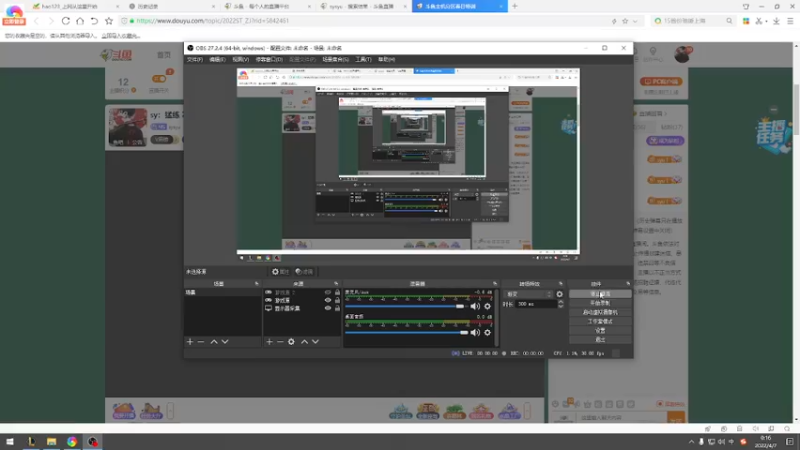The width and height of the screenshot is (800, 450).
Task: Open Settings from OBS controls
Action: click(x=600, y=331)
